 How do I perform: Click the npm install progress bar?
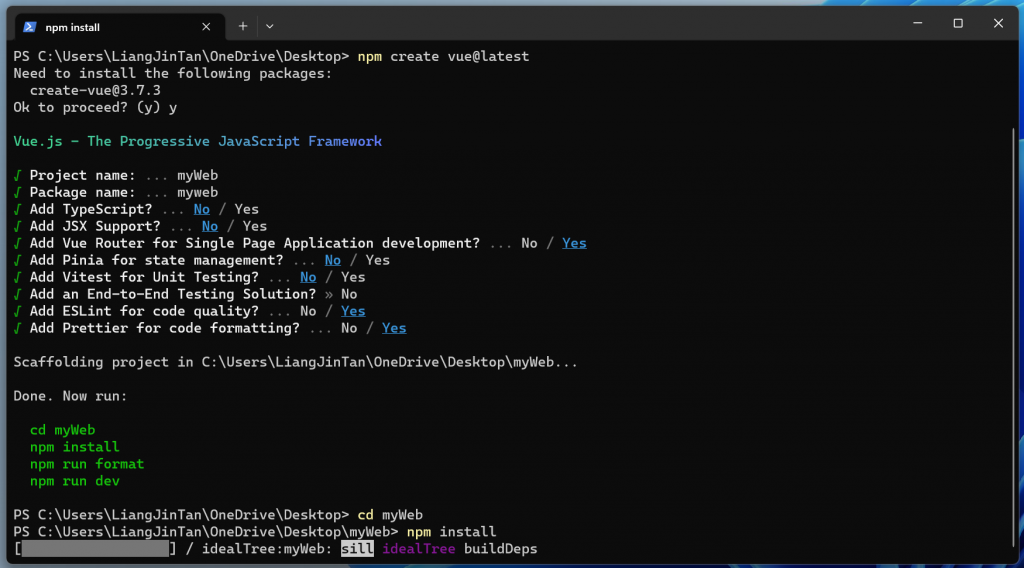95,548
